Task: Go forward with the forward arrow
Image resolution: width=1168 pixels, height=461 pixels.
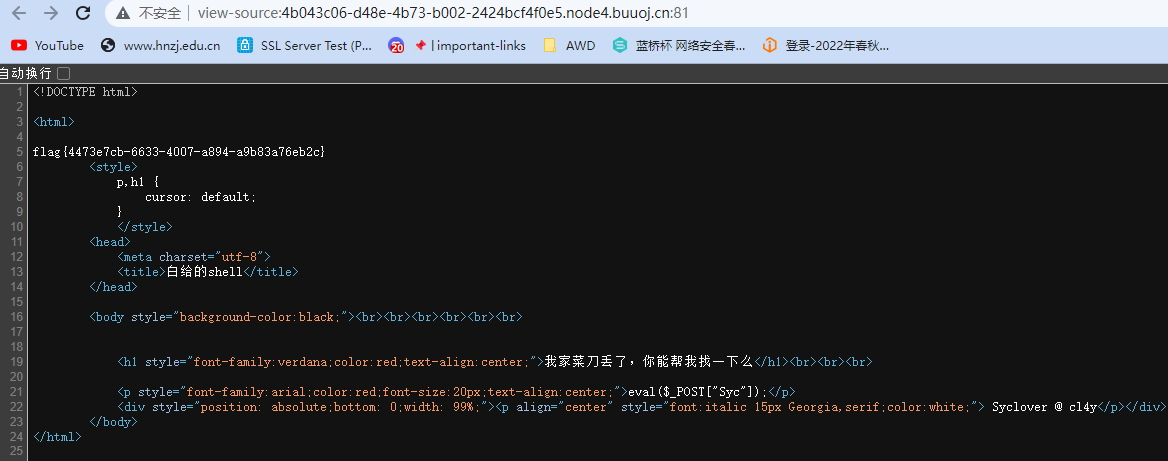Action: [51, 13]
